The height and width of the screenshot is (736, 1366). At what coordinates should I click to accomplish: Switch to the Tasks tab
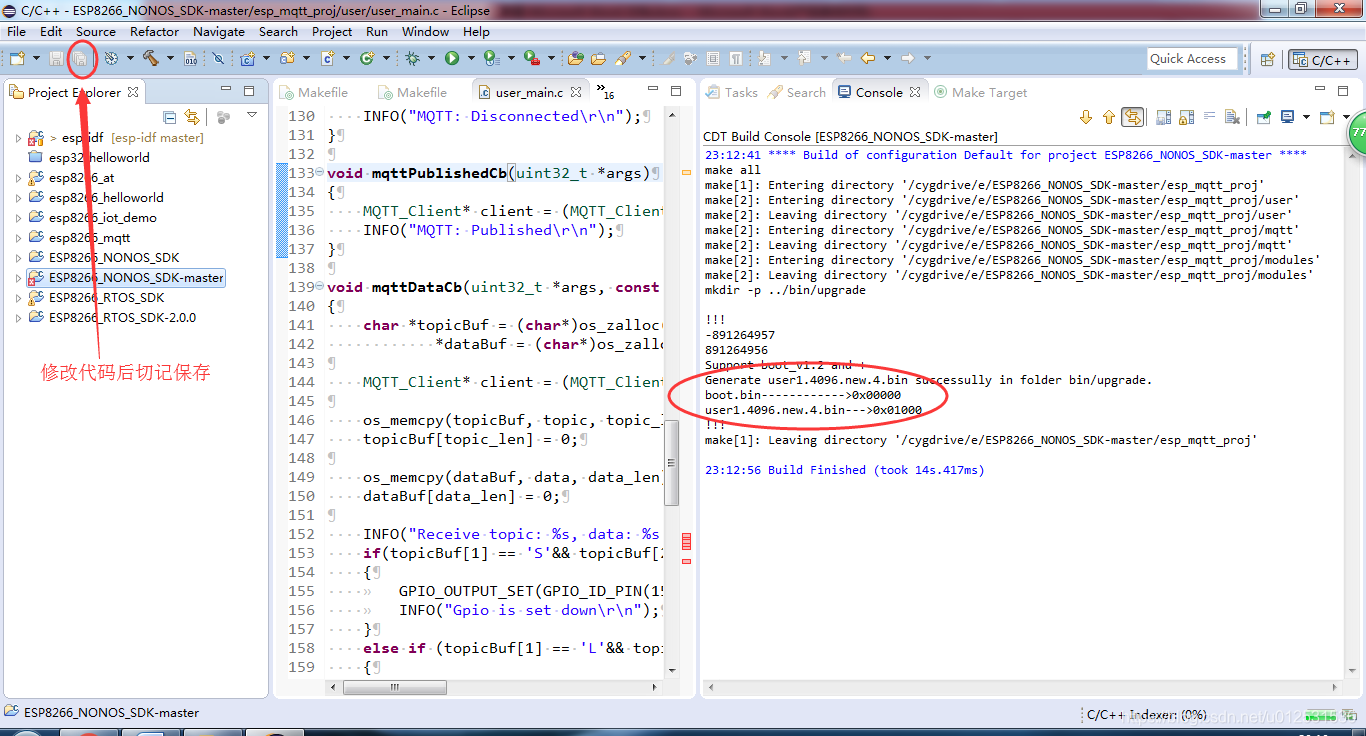tap(731, 92)
